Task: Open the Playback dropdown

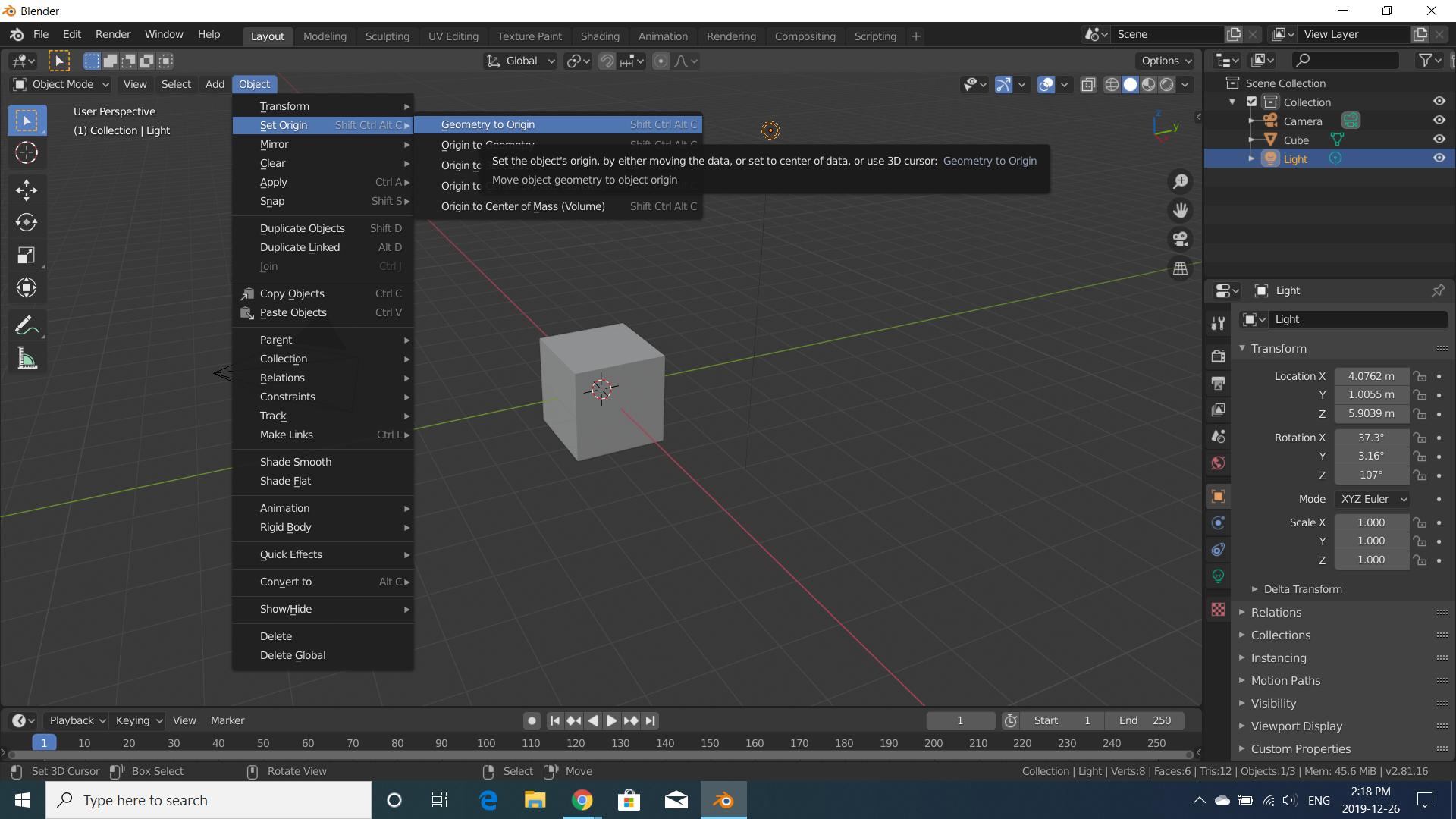Action: click(76, 720)
